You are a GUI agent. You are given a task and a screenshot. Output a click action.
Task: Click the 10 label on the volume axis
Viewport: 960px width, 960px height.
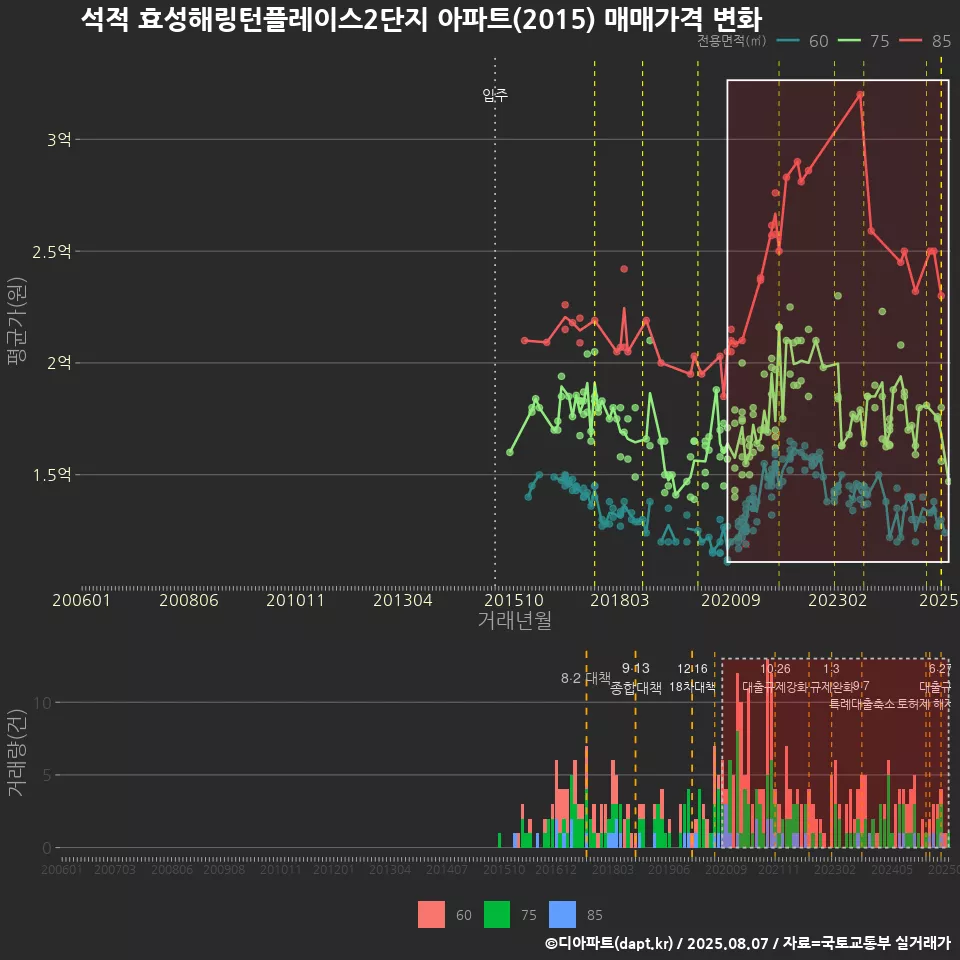pyautogui.click(x=42, y=702)
